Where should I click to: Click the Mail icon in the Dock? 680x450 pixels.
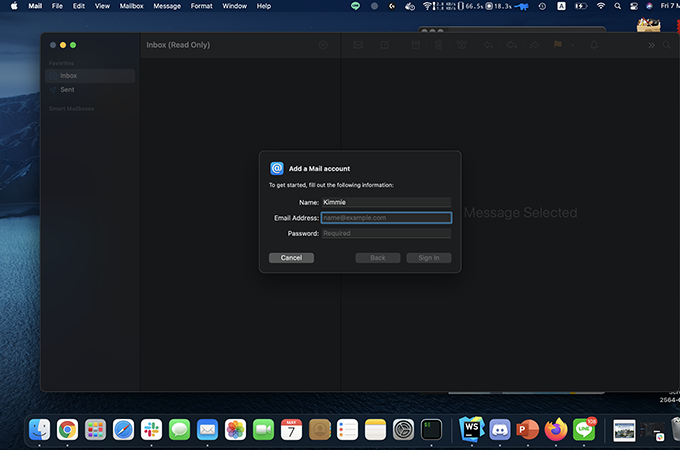(x=207, y=430)
